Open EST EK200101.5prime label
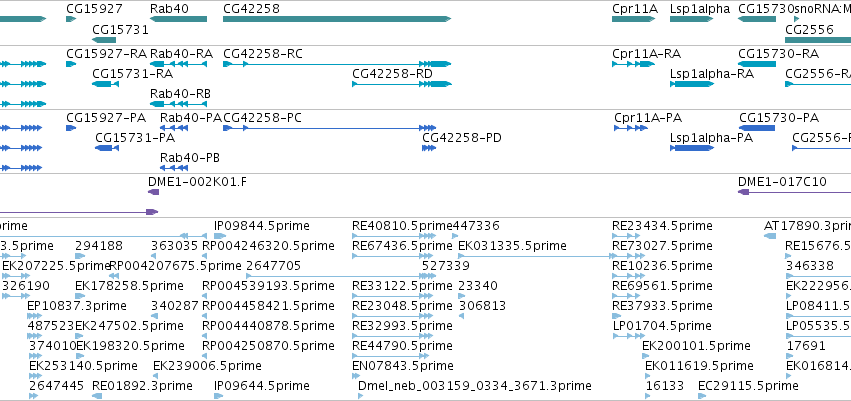Viewport: 851px width, 401px height. coord(696,346)
